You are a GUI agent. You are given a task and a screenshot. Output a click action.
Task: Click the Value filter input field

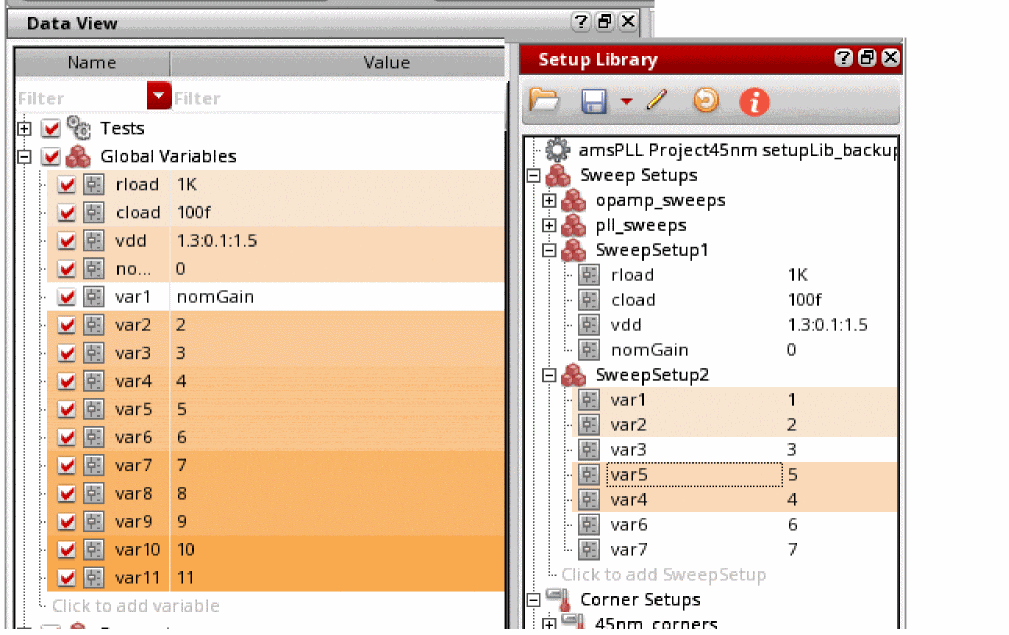tap(335, 98)
